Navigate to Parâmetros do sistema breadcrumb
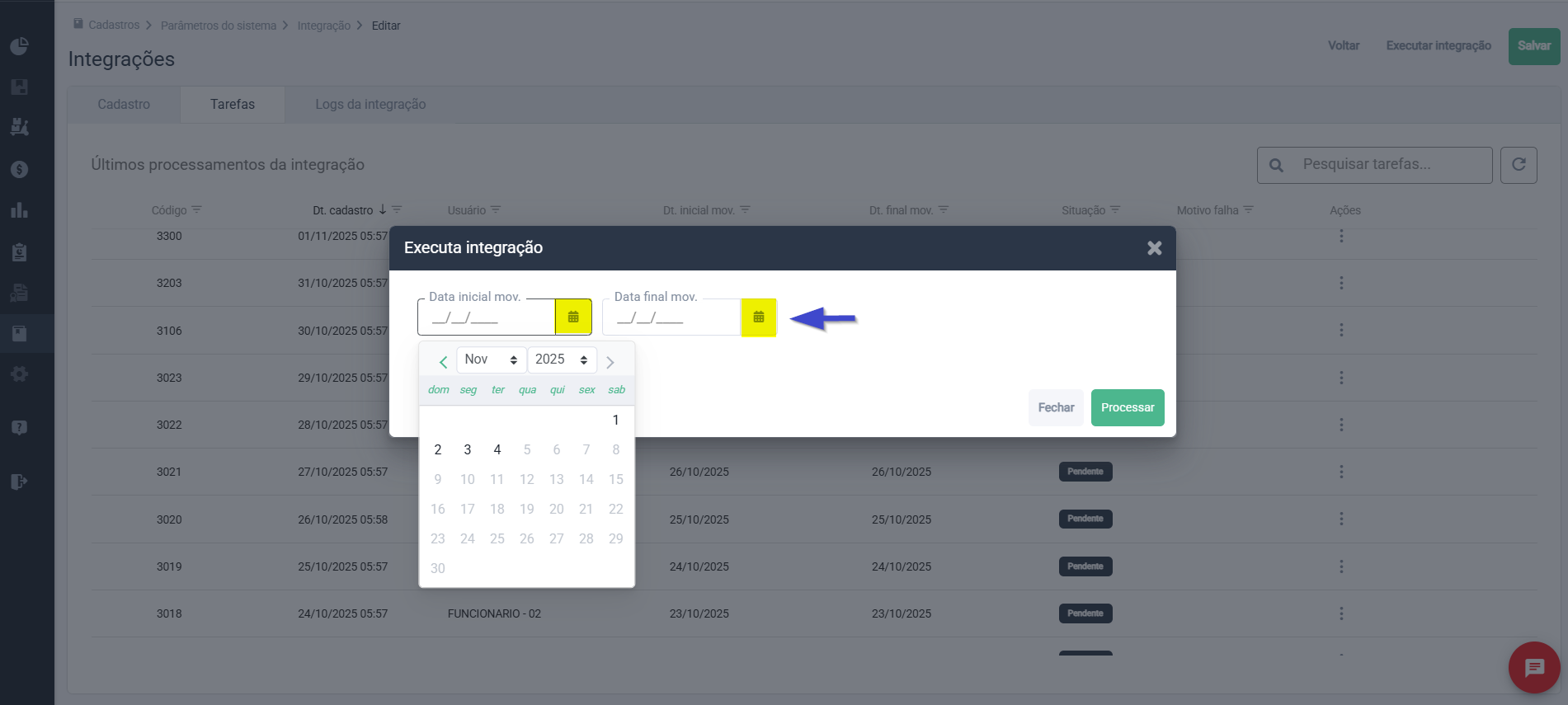This screenshot has width=1568, height=705. point(219,26)
